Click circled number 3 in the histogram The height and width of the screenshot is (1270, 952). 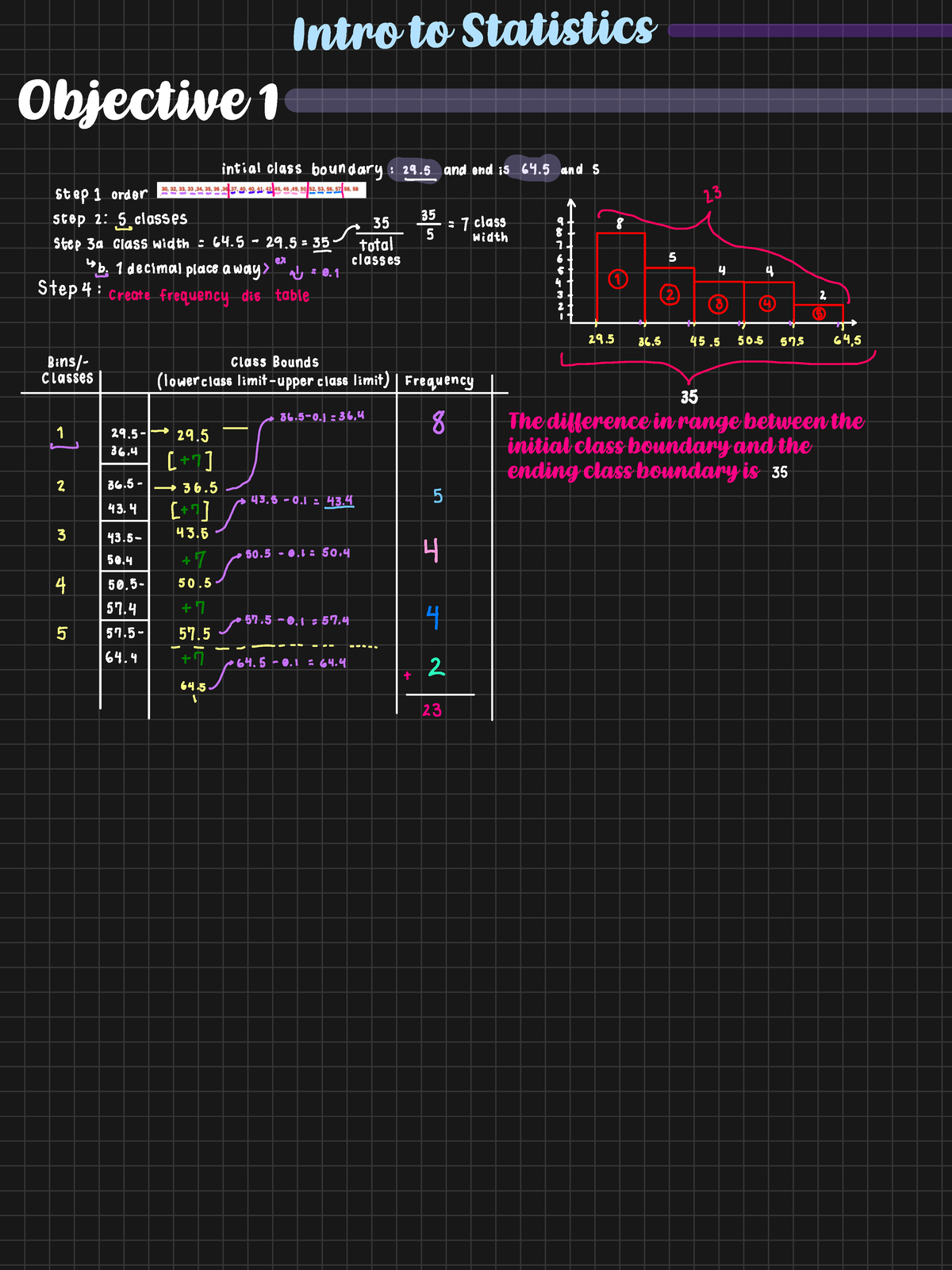tap(718, 304)
